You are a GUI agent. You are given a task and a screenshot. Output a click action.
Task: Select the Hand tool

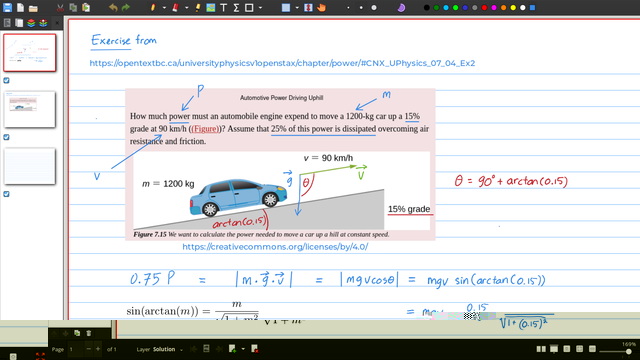321,7
